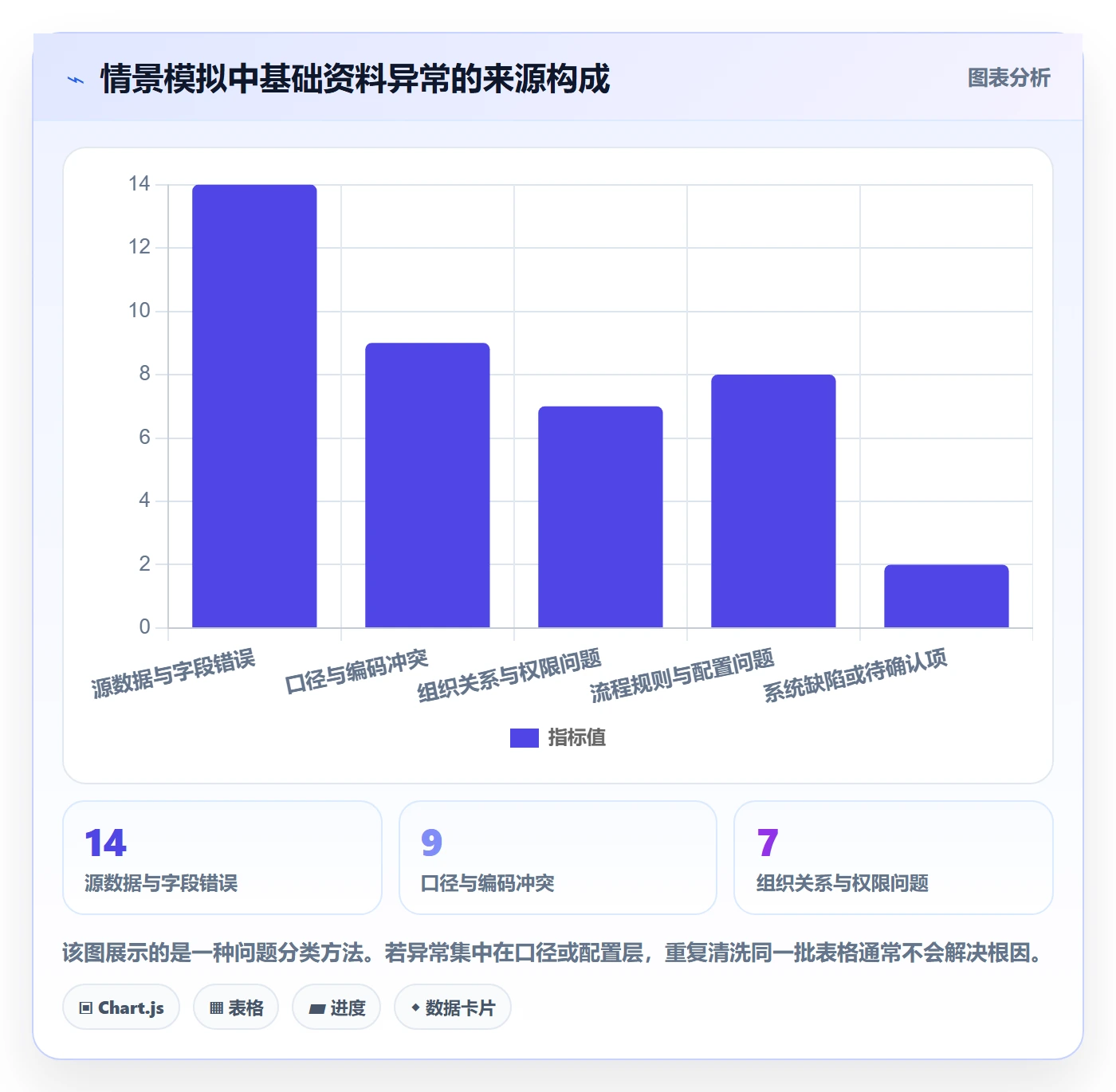Click the diamond icon in 数据卡片 chip
The image size is (1116, 1092).
tap(415, 1008)
